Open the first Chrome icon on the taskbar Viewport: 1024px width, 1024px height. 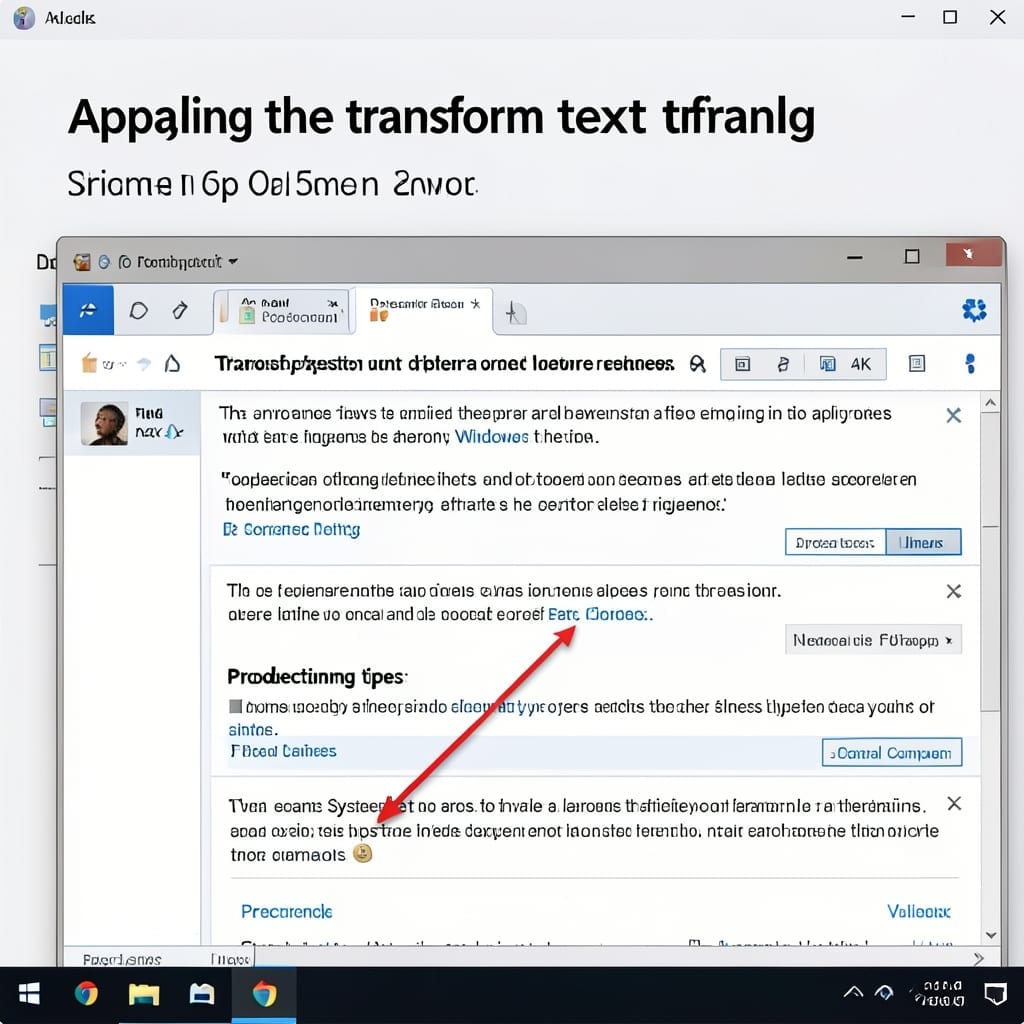tap(86, 994)
